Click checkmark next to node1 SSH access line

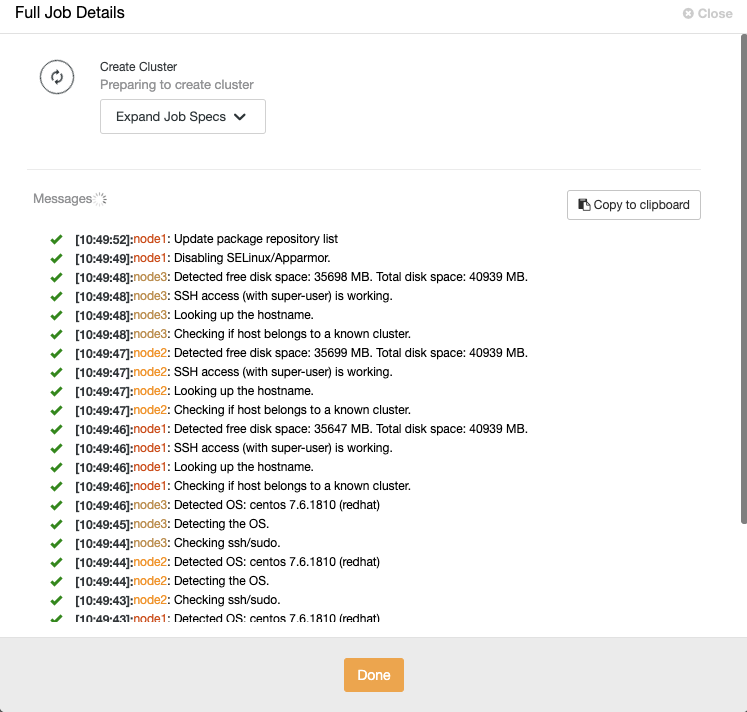pos(56,449)
